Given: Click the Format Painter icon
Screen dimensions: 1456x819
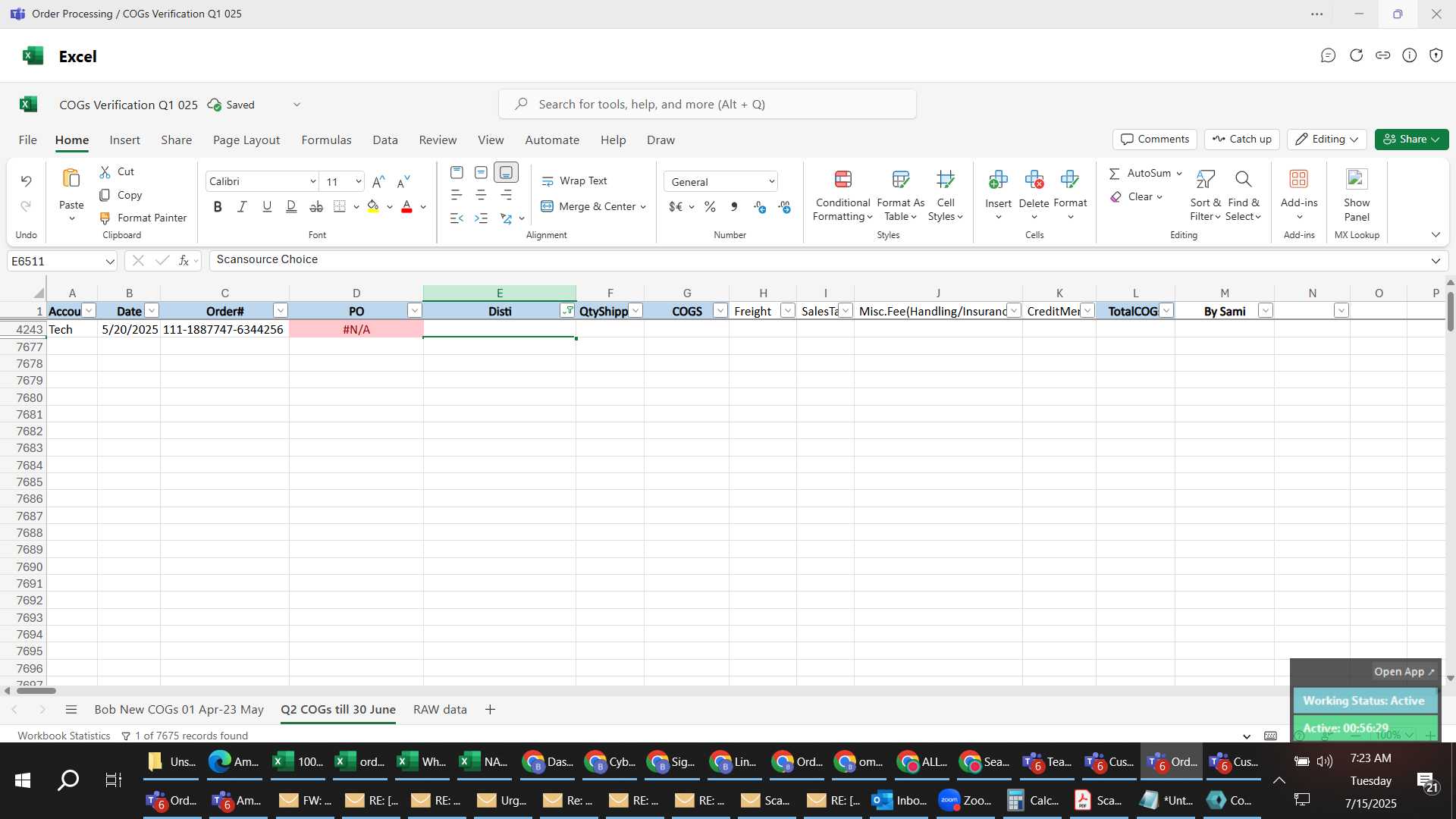Looking at the screenshot, I should click(x=105, y=218).
